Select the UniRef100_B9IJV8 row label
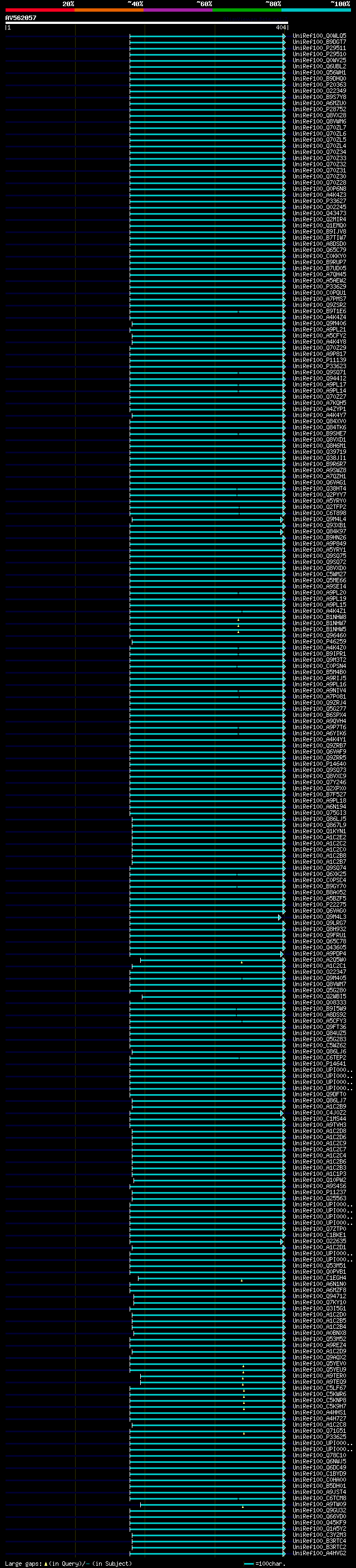 (x=319, y=231)
